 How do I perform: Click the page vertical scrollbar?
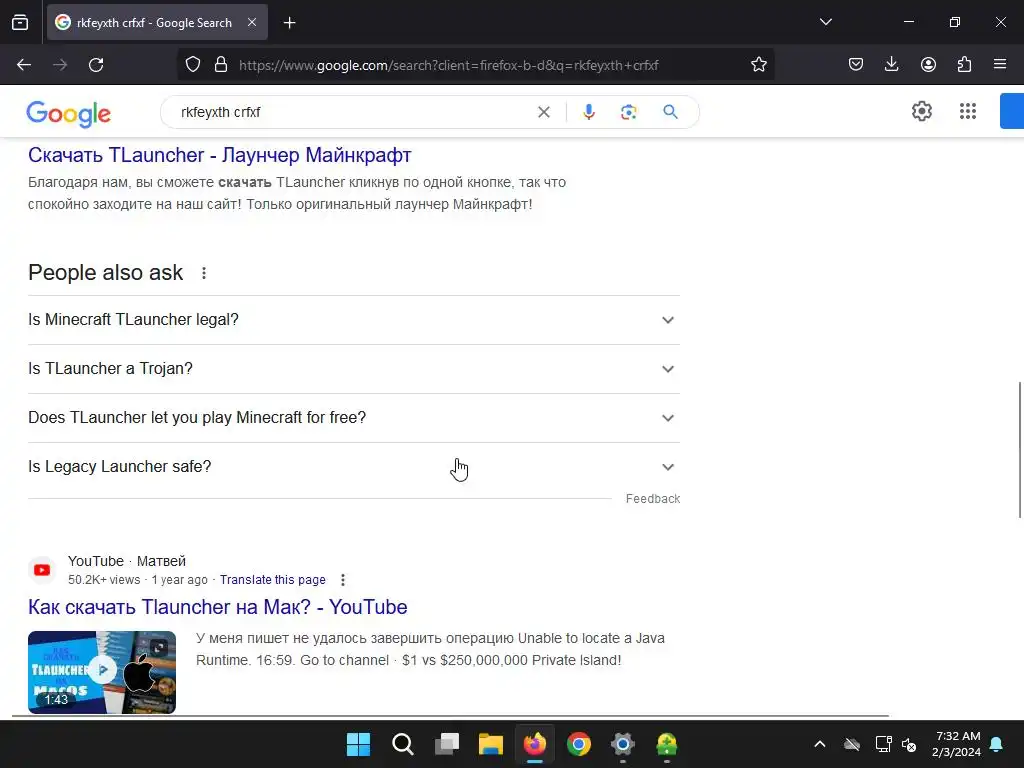tap(1019, 449)
